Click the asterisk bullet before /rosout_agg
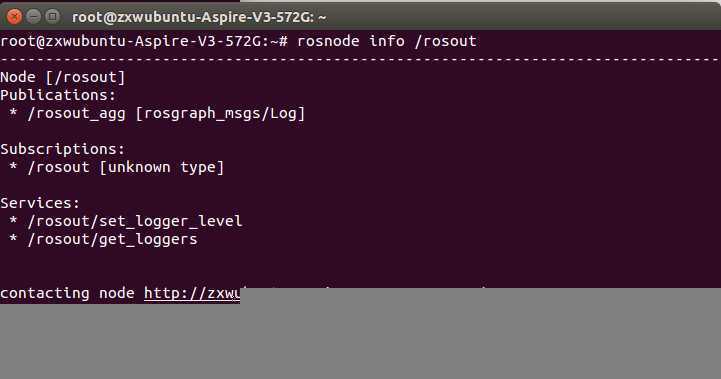 point(13,113)
